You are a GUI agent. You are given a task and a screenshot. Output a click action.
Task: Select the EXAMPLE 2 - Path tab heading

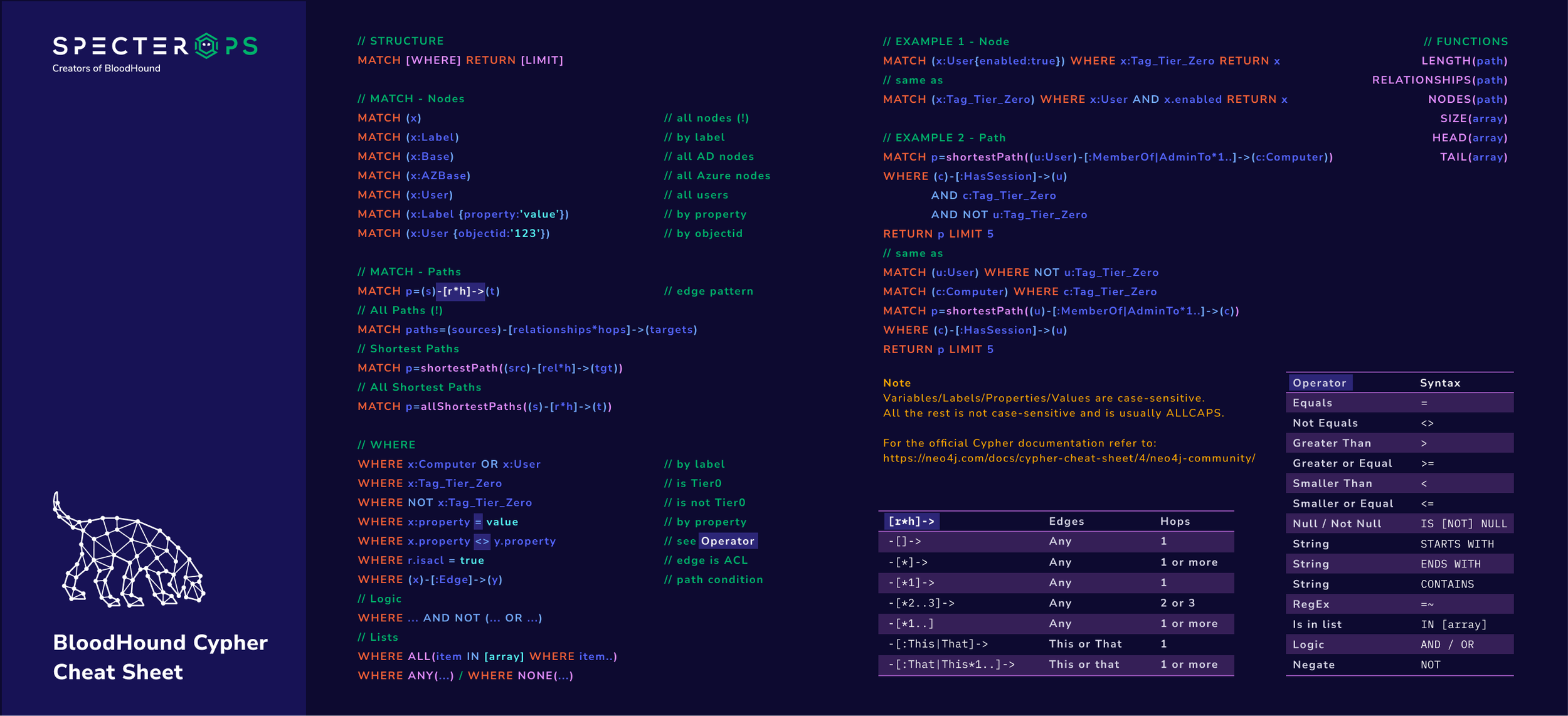pos(944,137)
